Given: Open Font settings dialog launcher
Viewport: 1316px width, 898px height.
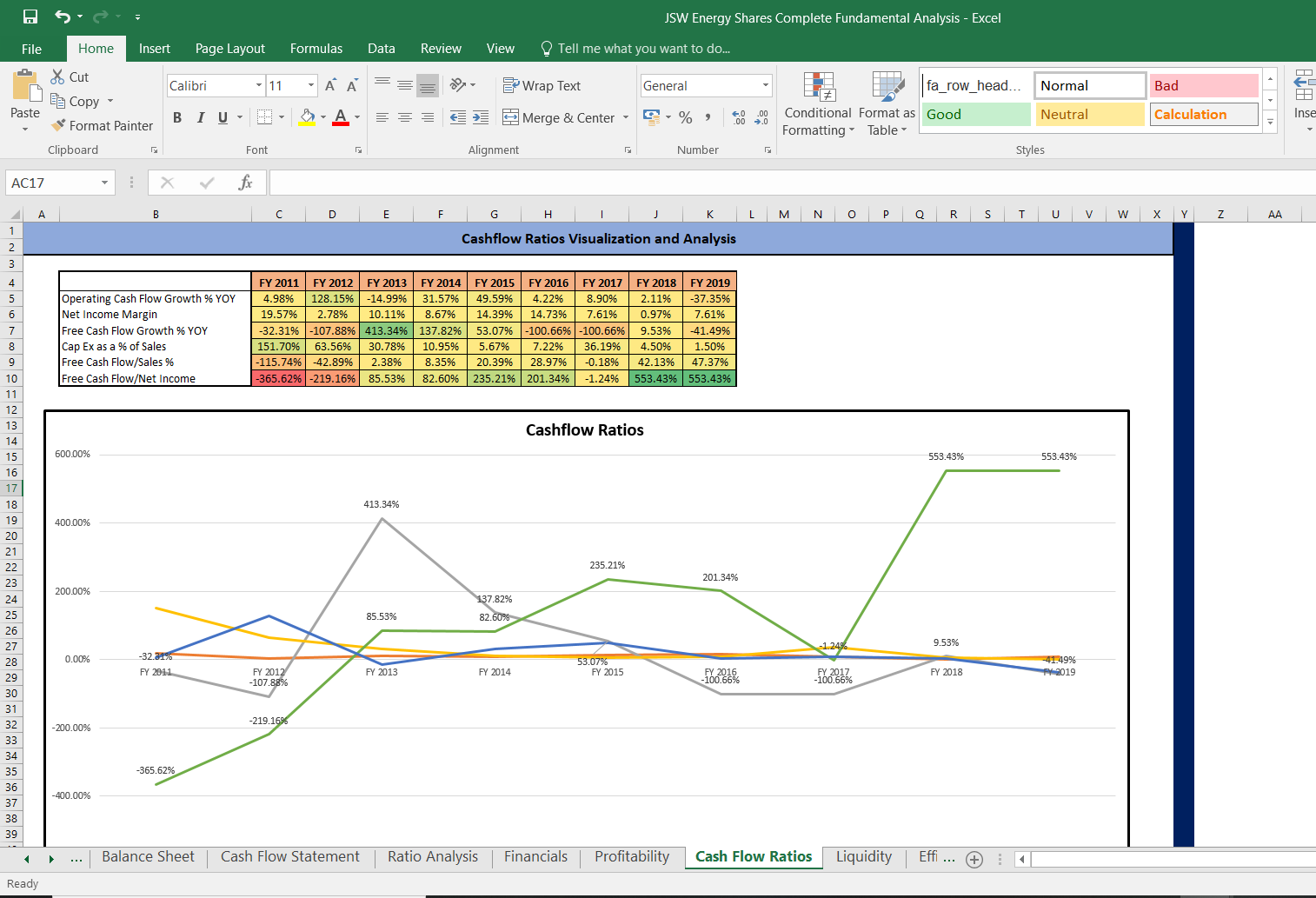Looking at the screenshot, I should click(358, 150).
